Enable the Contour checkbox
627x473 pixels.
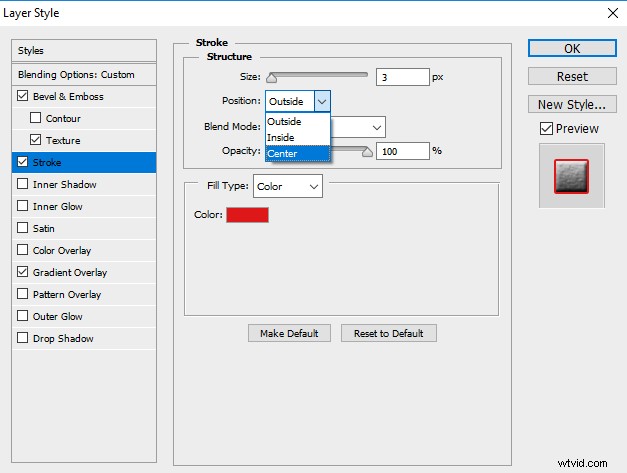click(x=36, y=118)
